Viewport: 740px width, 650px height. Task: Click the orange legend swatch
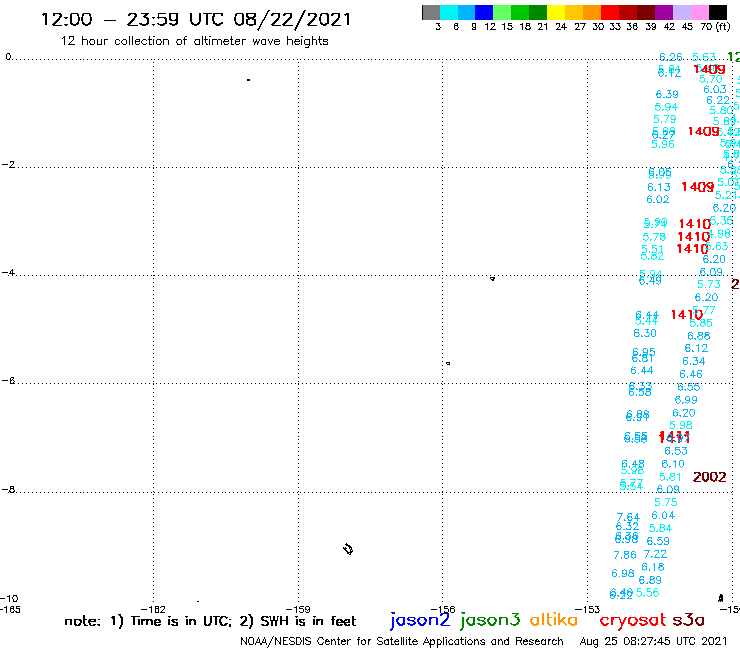[x=592, y=12]
